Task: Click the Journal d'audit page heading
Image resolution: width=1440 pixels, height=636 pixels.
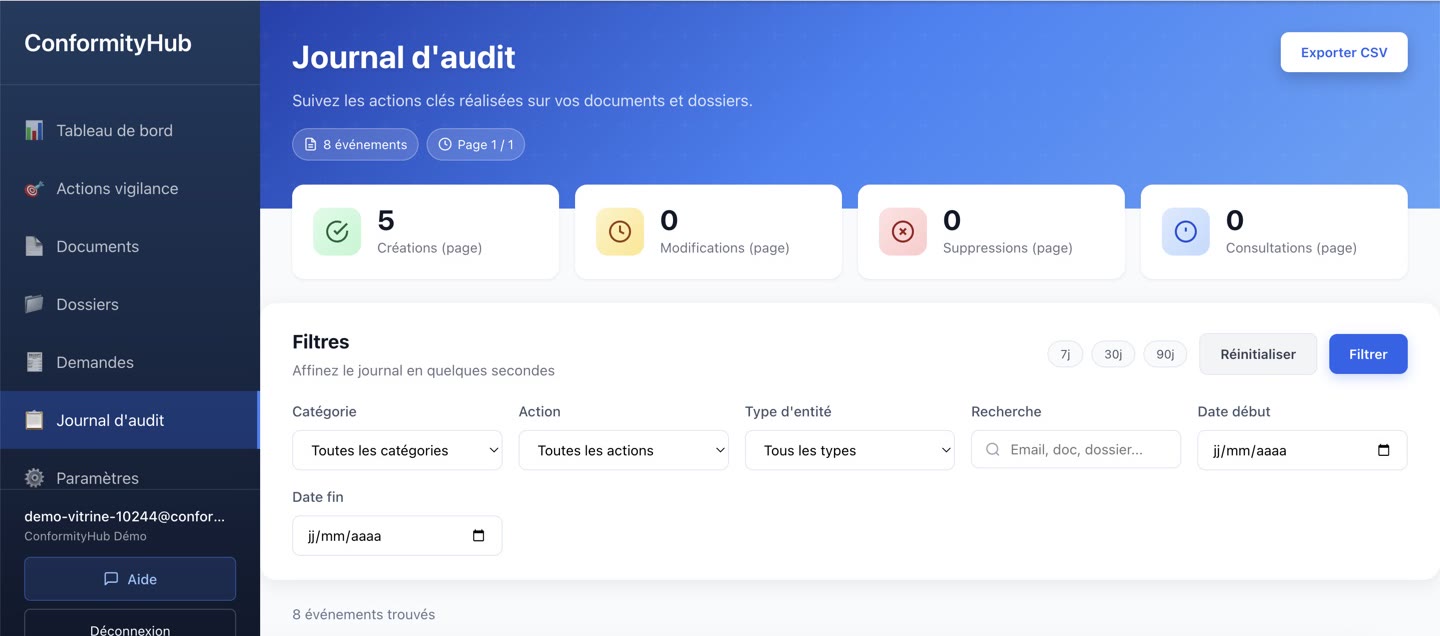Action: [x=404, y=57]
